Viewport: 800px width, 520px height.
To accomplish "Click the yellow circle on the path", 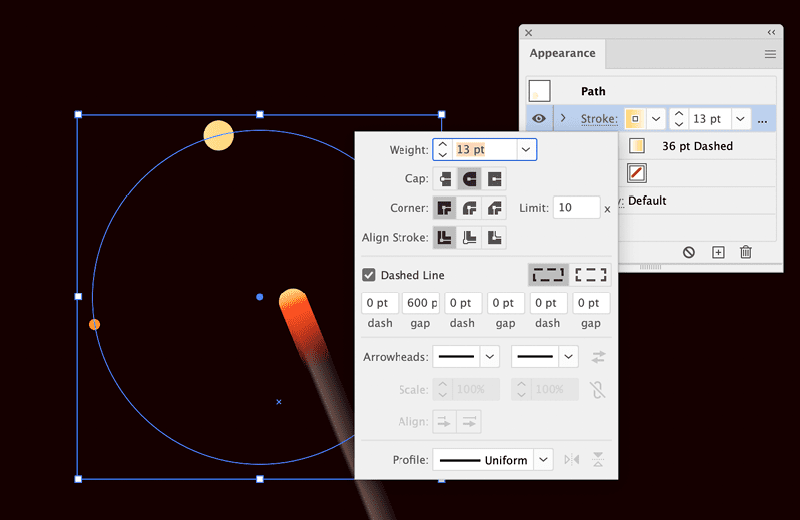I will [219, 135].
